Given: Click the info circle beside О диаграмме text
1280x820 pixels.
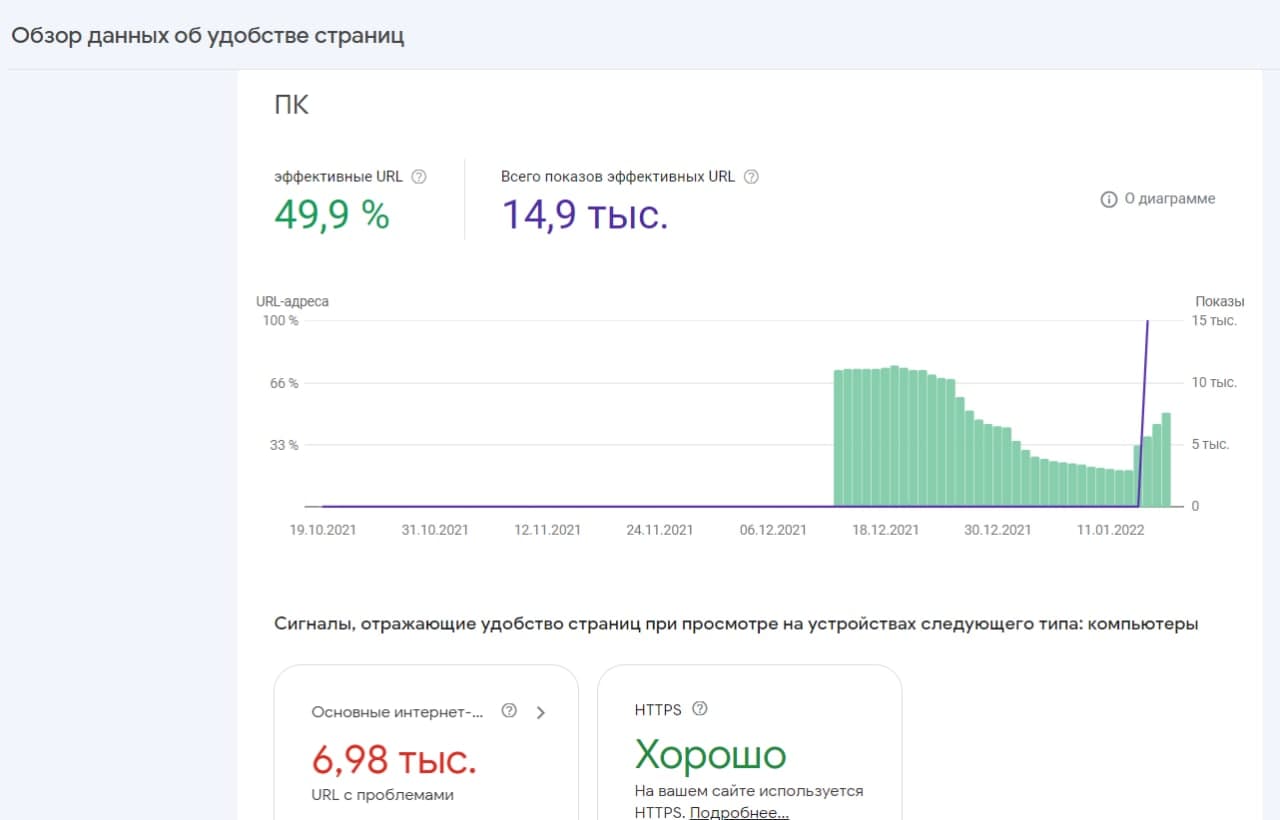Looking at the screenshot, I should click(x=1108, y=199).
